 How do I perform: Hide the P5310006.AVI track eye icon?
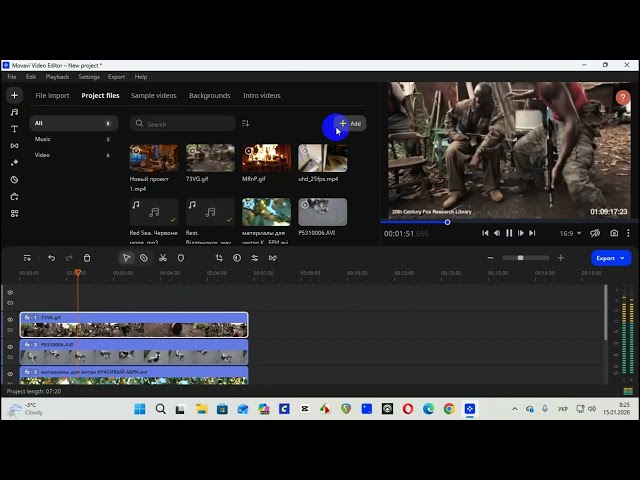point(10,347)
